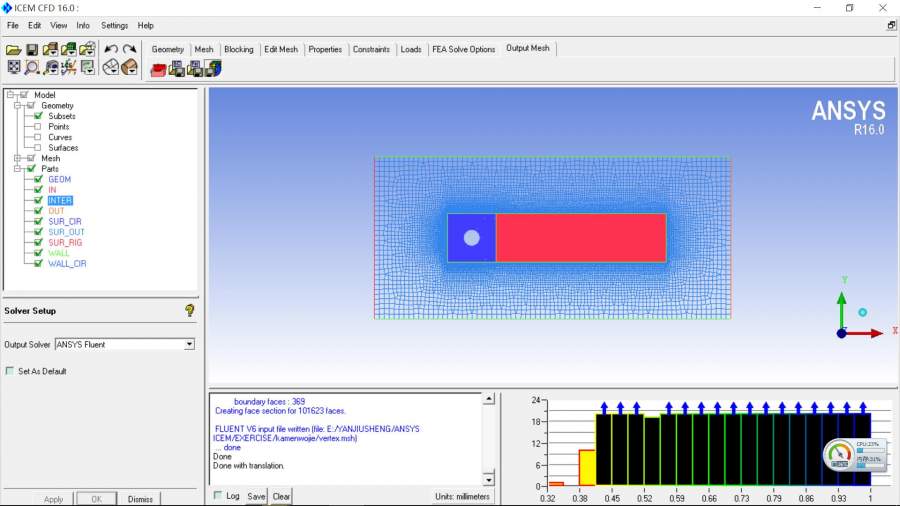This screenshot has height=506, width=900.
Task: Select the WALL_CIR part in tree
Action: (67, 264)
